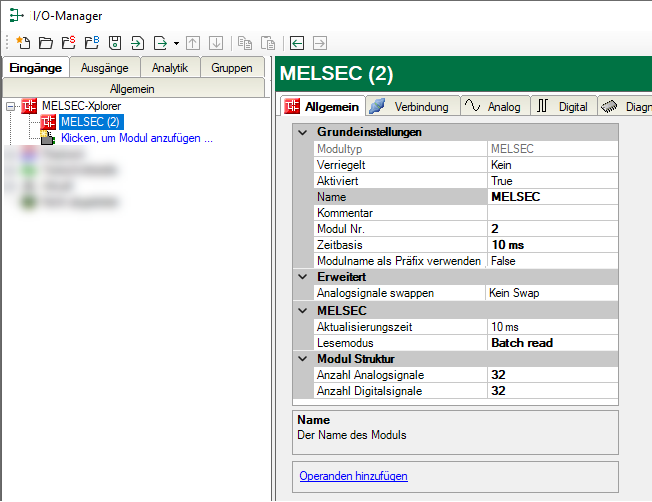Click the Aktiviert value 'True'
652x502 pixels.
coord(553,181)
